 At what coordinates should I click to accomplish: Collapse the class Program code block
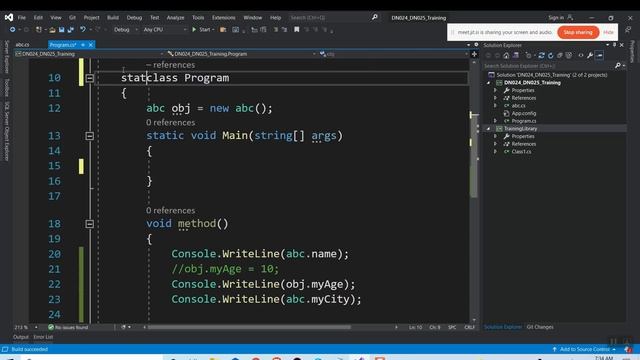tap(90, 78)
